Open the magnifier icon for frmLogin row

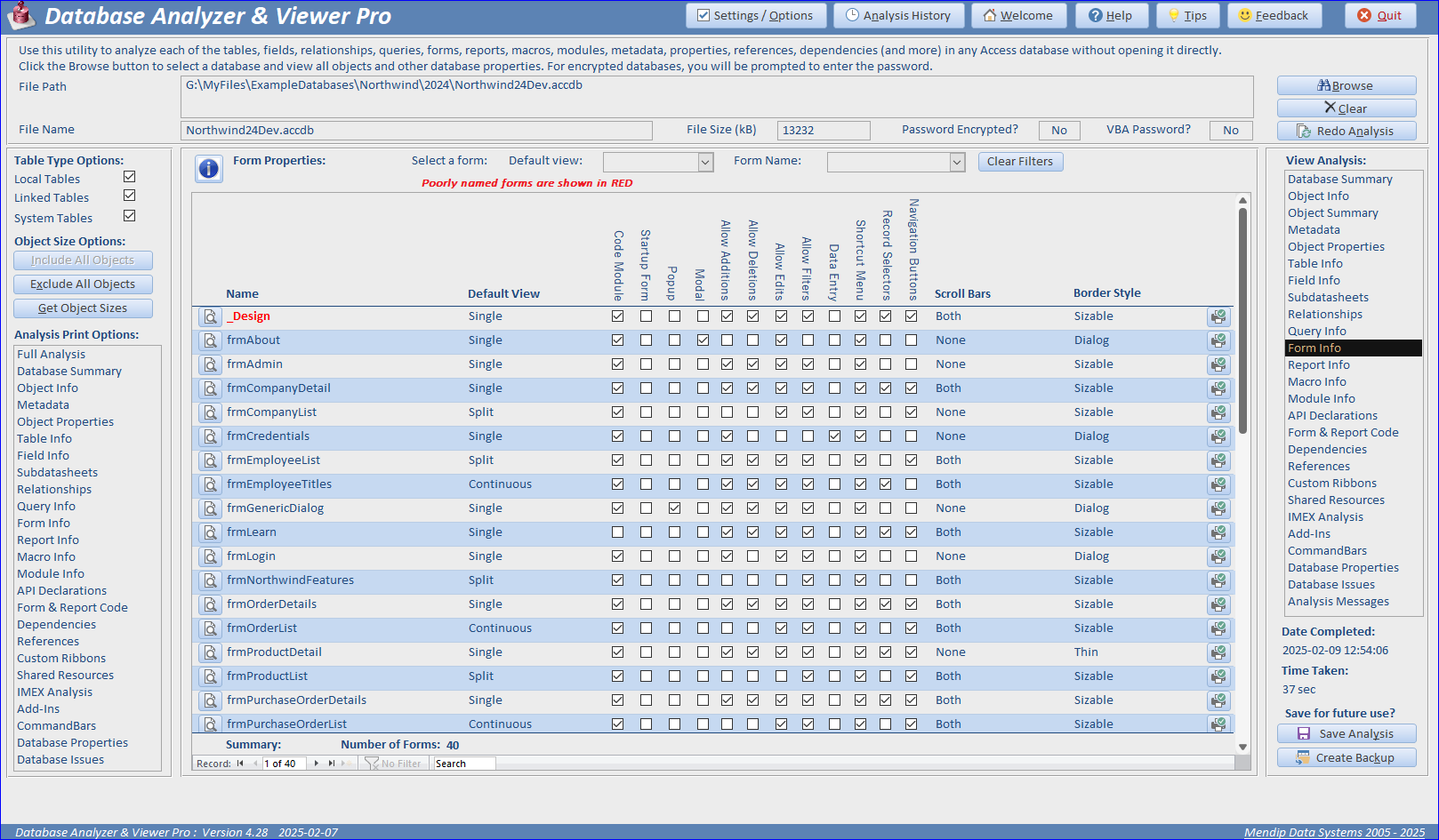pyautogui.click(x=210, y=556)
